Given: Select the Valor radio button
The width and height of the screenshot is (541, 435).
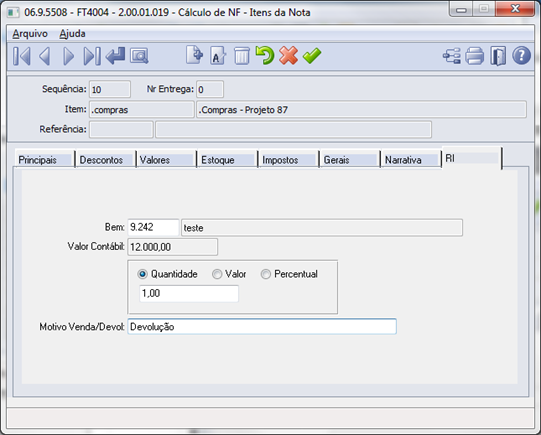Looking at the screenshot, I should (x=217, y=274).
